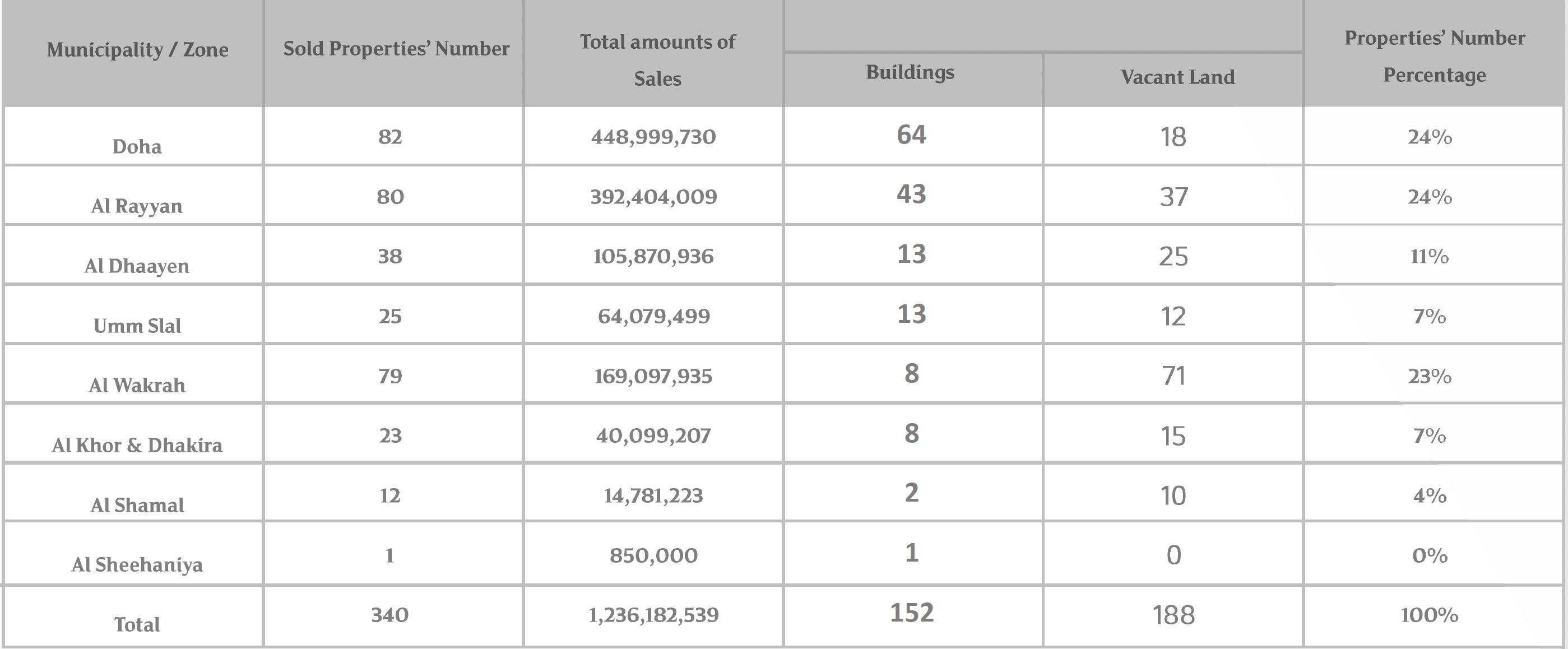
Task: Select the Properties' Number Percentage header
Action: [1435, 56]
